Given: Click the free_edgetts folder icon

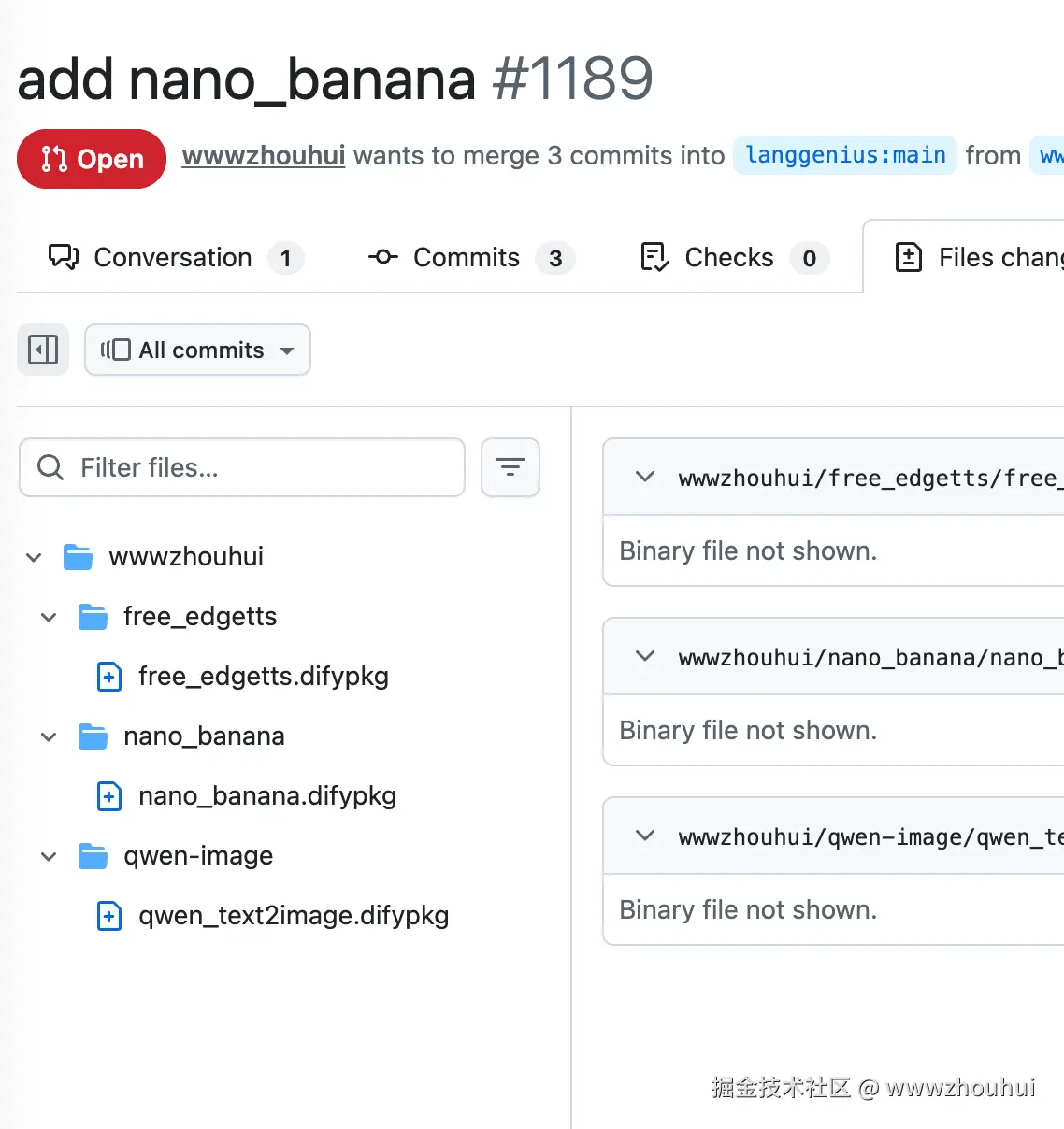Looking at the screenshot, I should coord(93,617).
